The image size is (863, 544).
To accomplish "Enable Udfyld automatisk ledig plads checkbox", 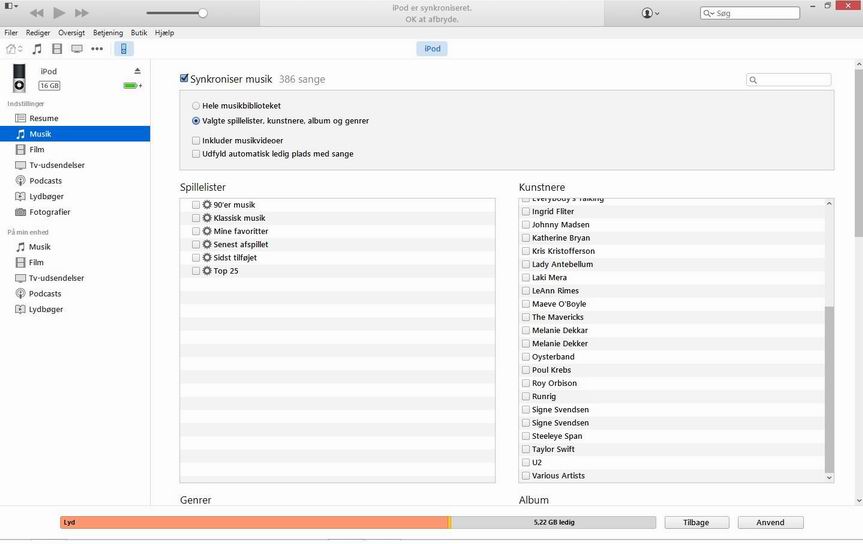I will click(x=196, y=154).
